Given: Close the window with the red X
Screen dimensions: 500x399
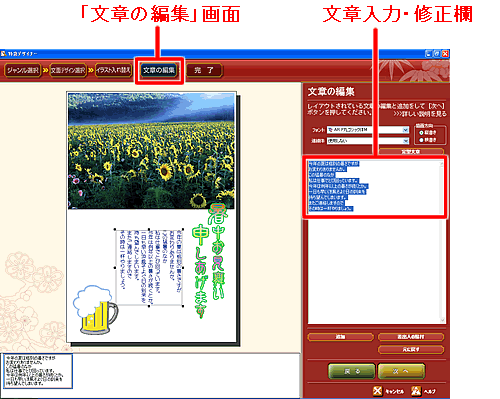Looking at the screenshot, I should 445,54.
